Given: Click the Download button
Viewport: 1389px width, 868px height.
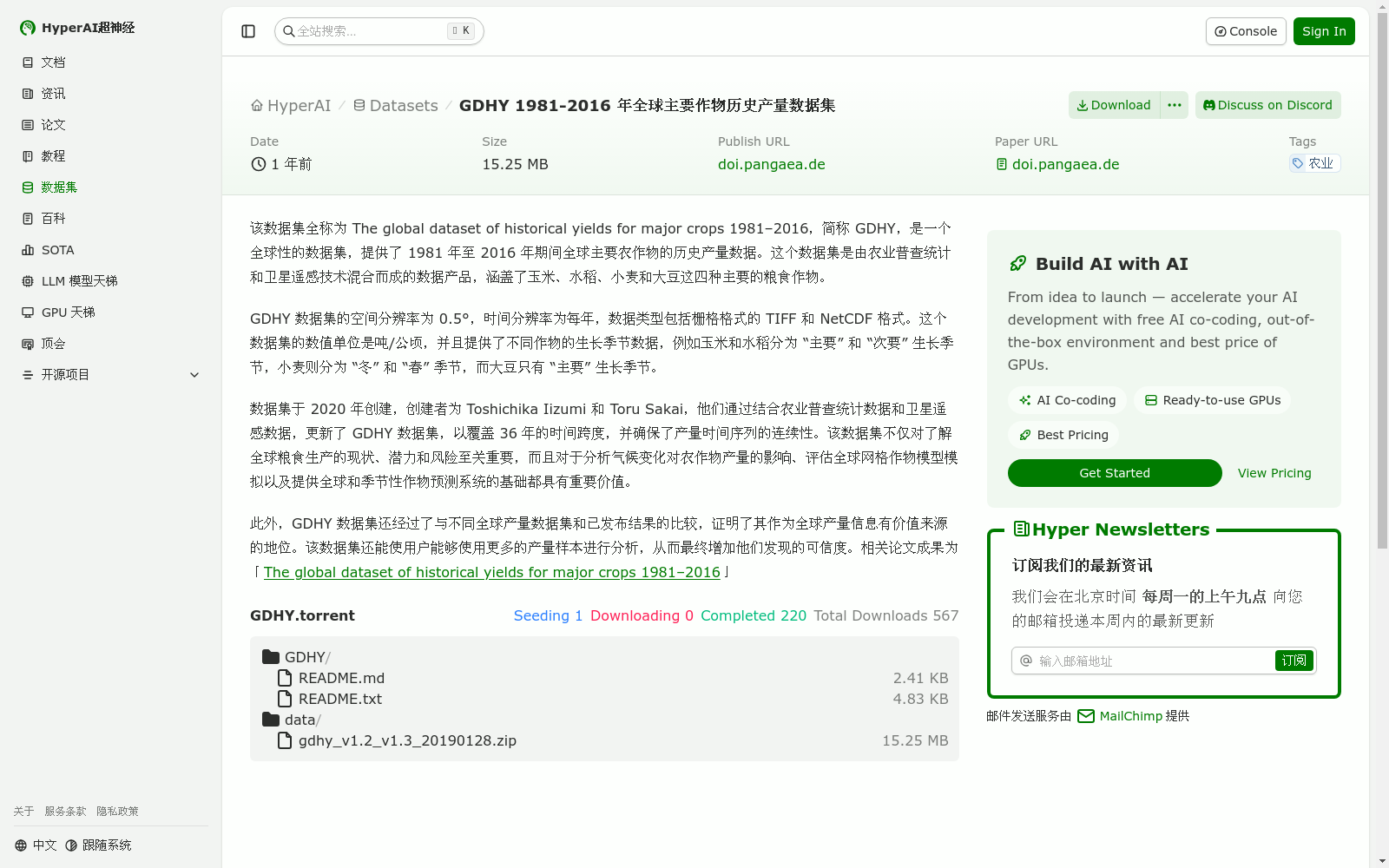Looking at the screenshot, I should (1114, 105).
